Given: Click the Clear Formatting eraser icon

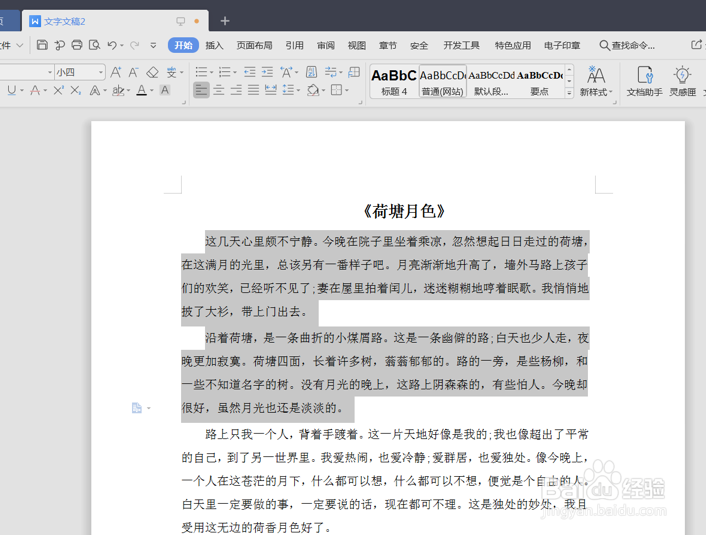Looking at the screenshot, I should pos(153,72).
